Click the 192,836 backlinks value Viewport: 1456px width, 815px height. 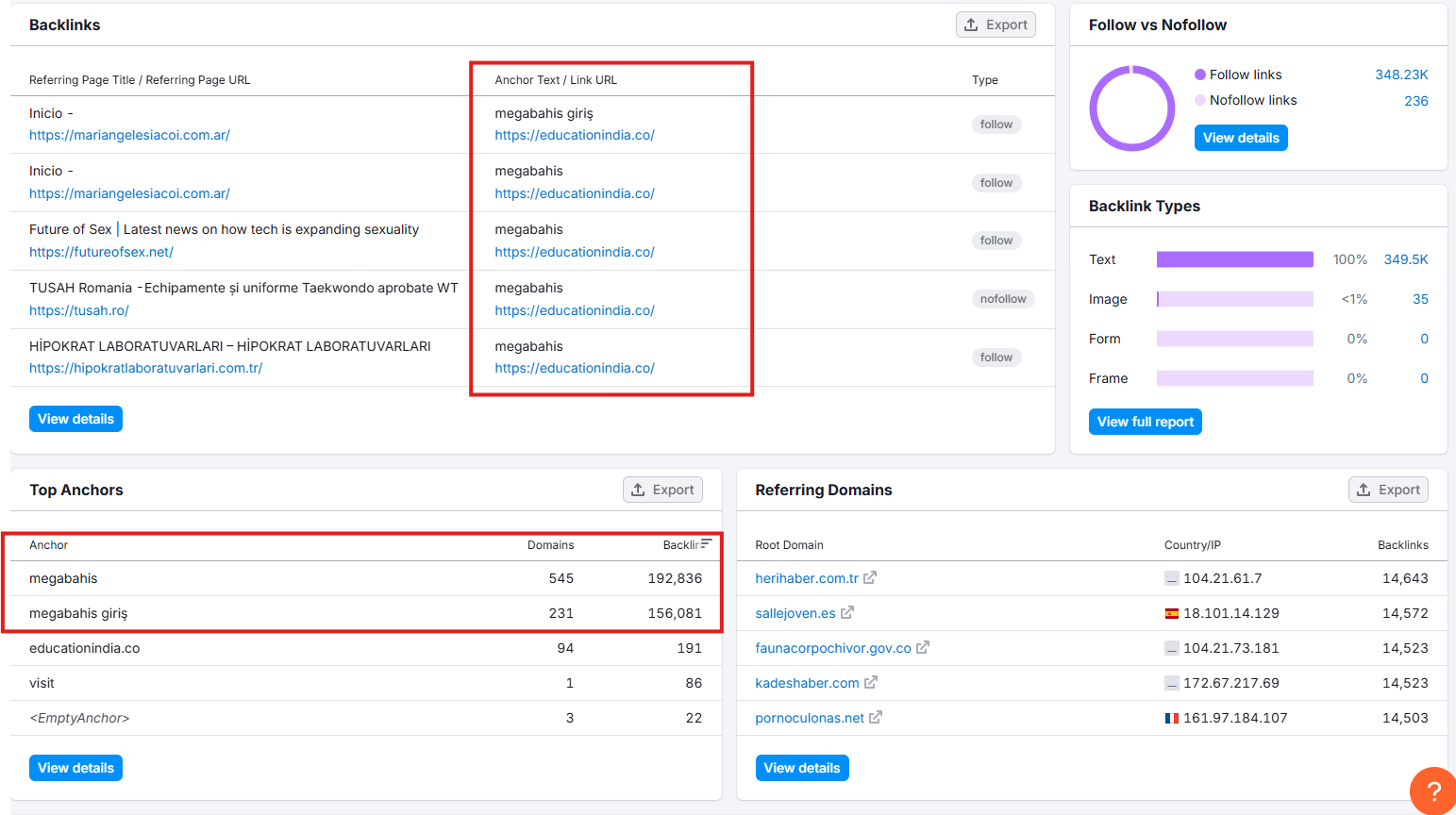coord(675,578)
